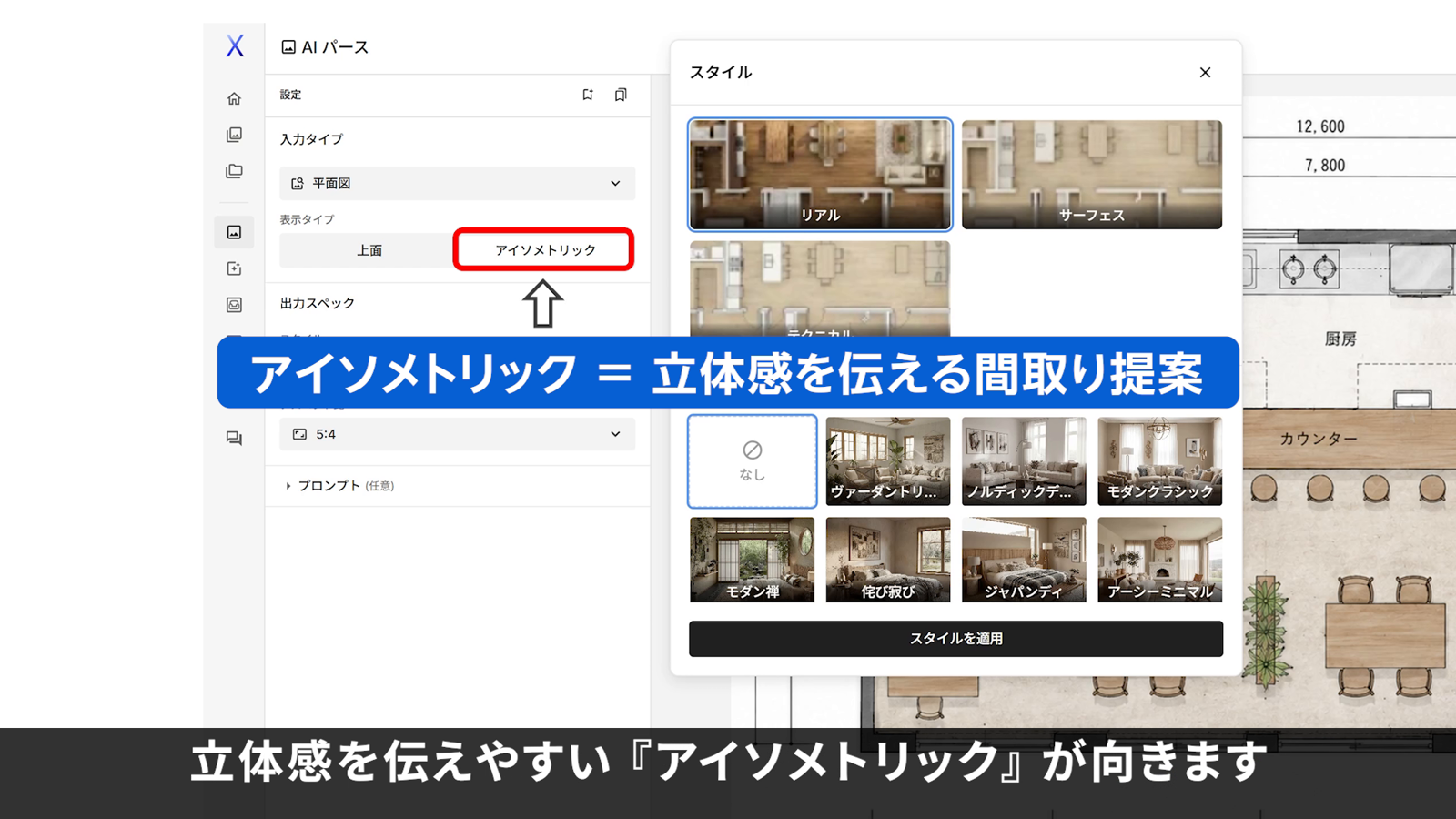The image size is (1456, 819).
Task: Select the ジャパンディ interior style
Action: (x=1024, y=560)
